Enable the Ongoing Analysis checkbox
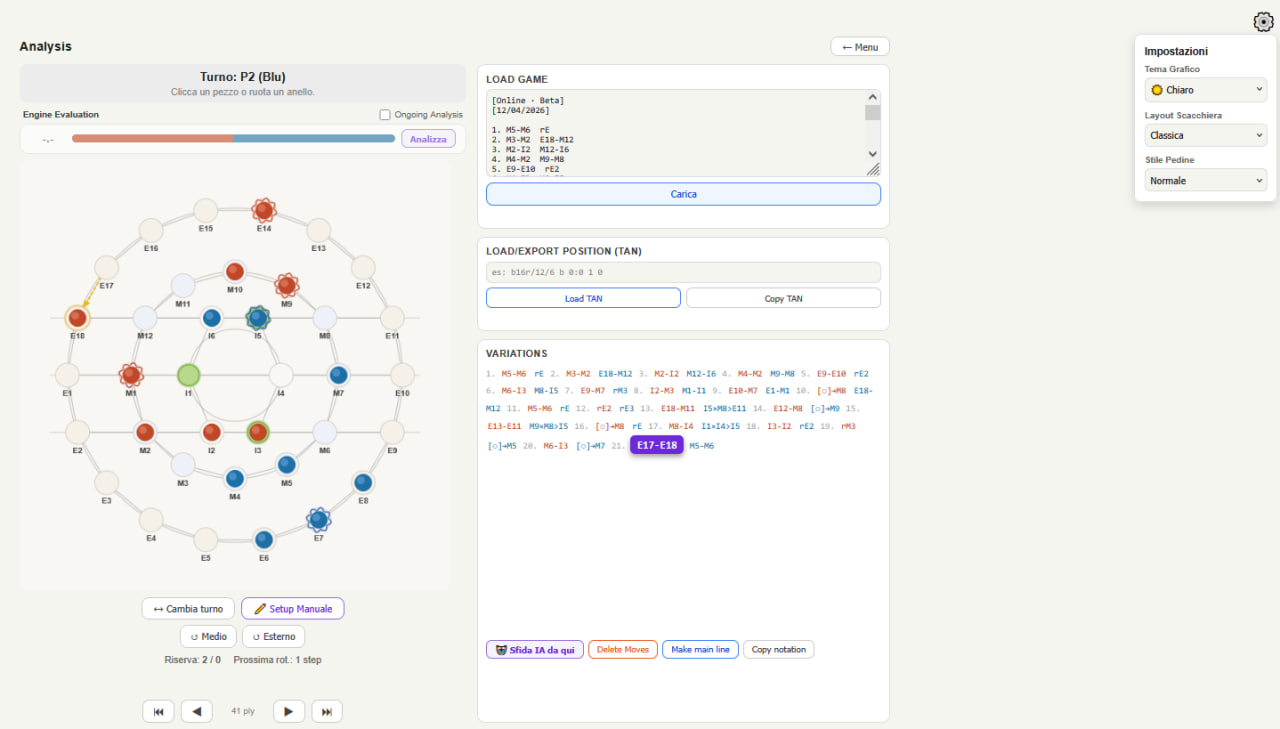The image size is (1280, 729). (x=385, y=115)
